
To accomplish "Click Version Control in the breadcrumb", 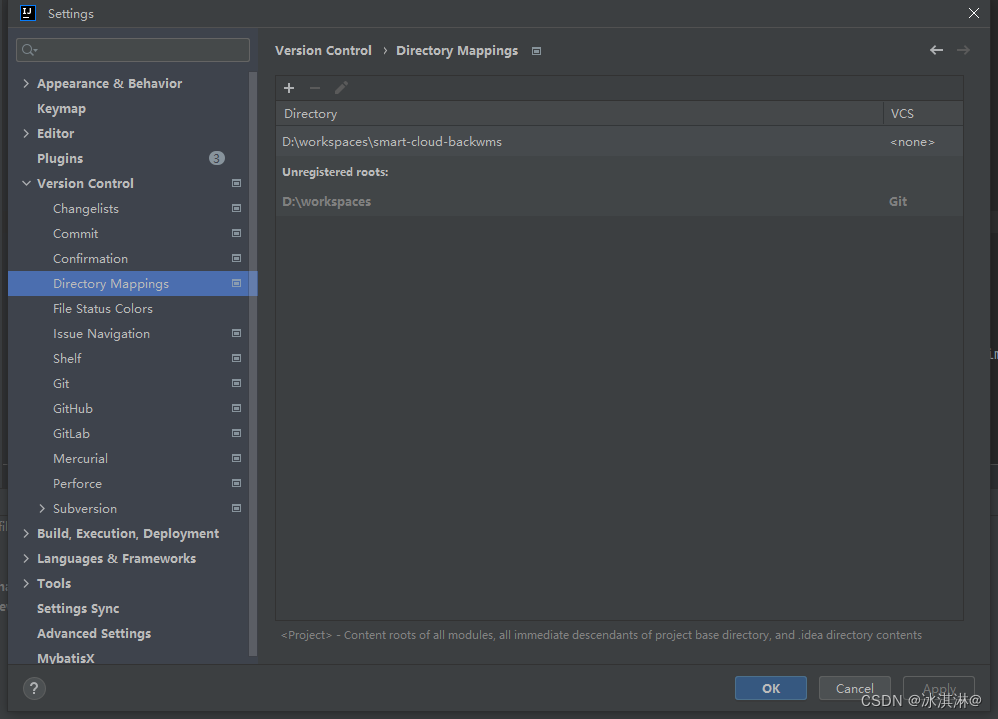I will (323, 50).
